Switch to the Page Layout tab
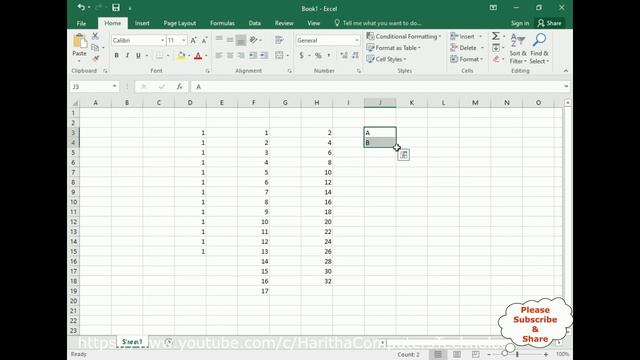Image resolution: width=640 pixels, height=360 pixels. point(180,23)
